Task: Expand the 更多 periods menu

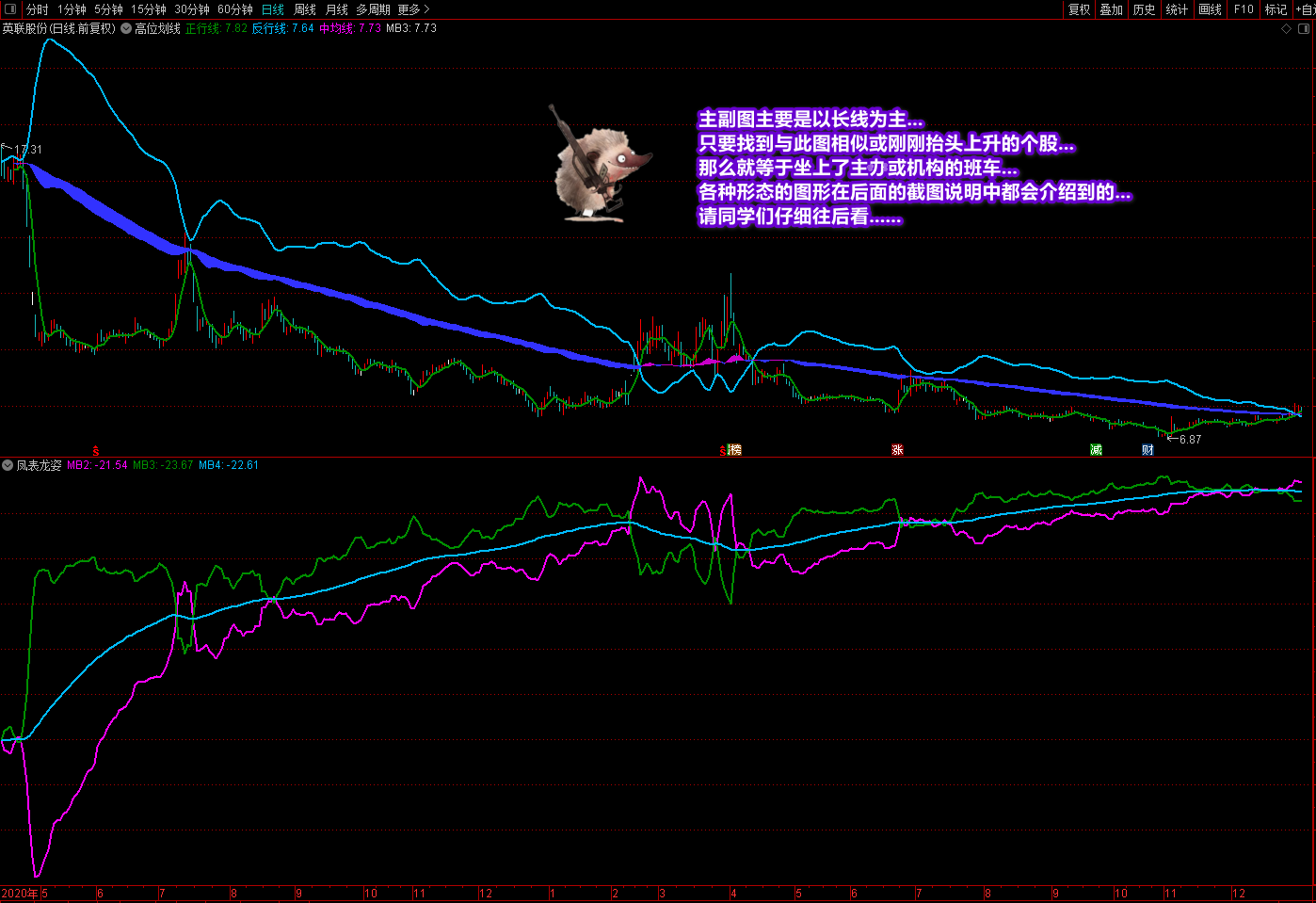Action: (x=413, y=9)
